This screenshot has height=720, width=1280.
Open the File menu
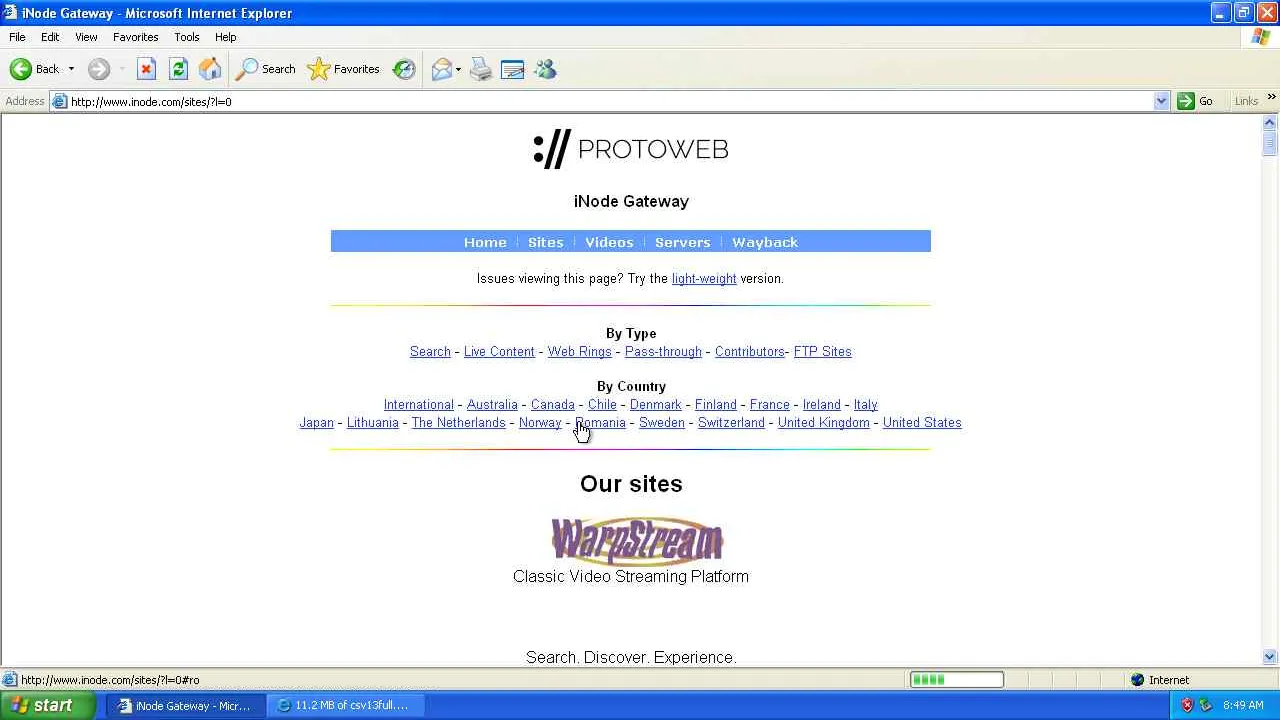click(17, 37)
